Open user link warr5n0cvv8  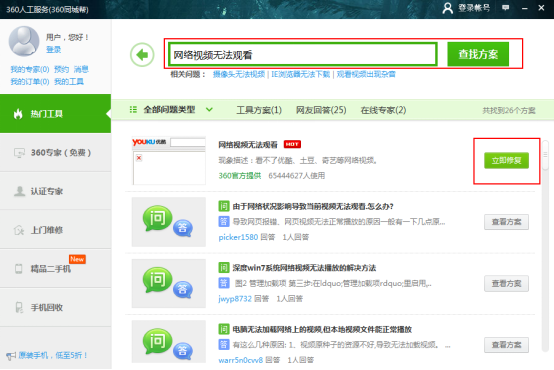pyautogui.click(x=241, y=360)
